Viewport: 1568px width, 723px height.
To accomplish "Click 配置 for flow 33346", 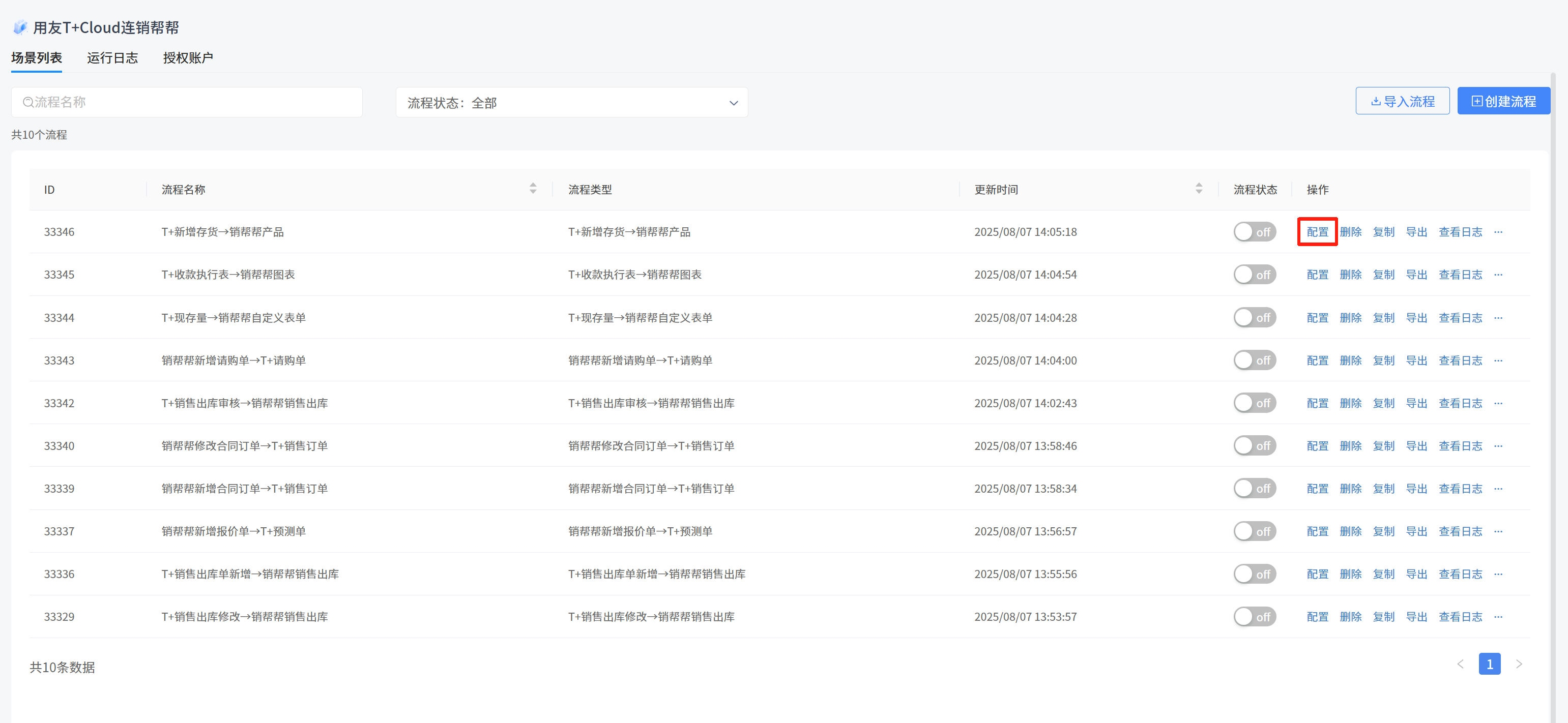I will (1317, 232).
